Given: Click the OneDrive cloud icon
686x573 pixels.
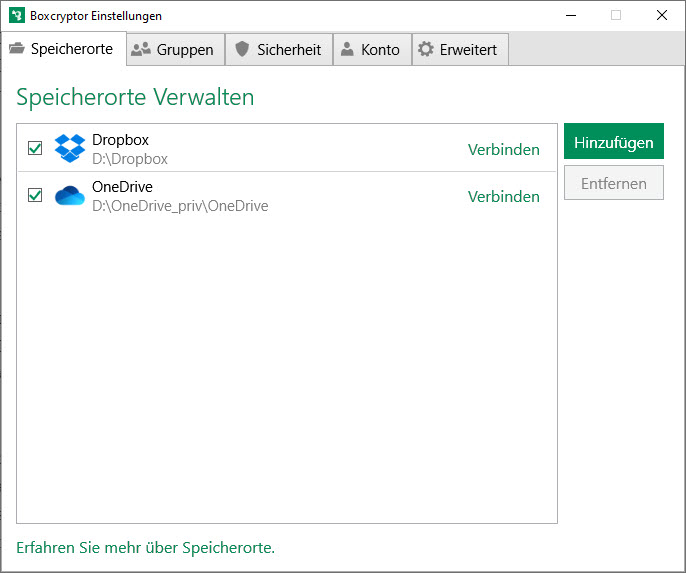Looking at the screenshot, I should (70, 196).
